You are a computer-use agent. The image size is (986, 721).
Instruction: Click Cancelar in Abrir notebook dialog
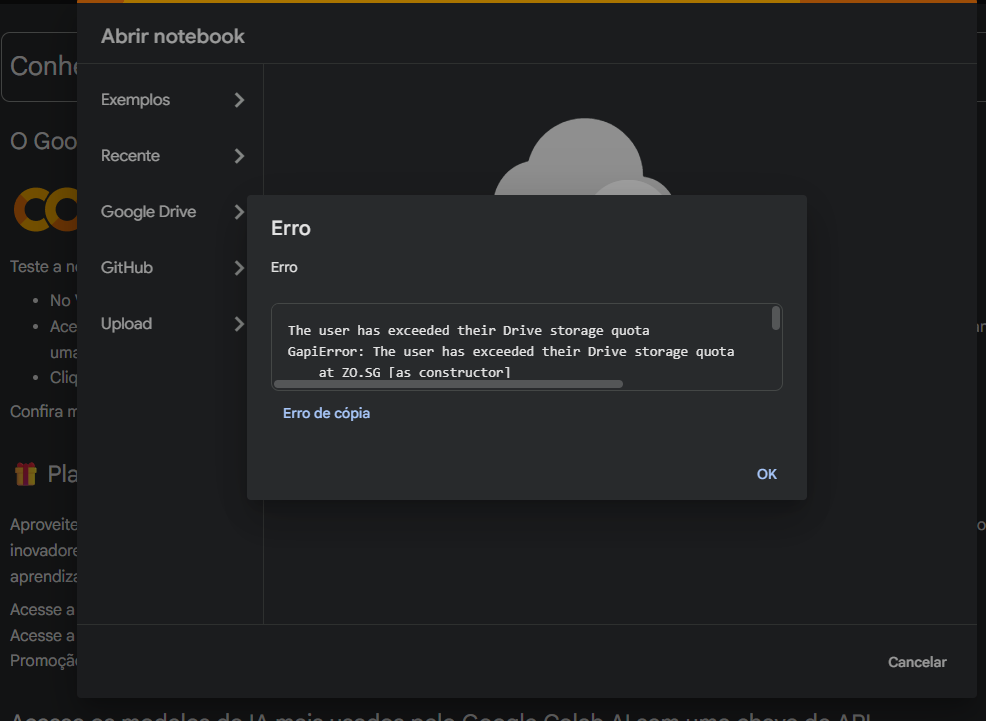(917, 662)
